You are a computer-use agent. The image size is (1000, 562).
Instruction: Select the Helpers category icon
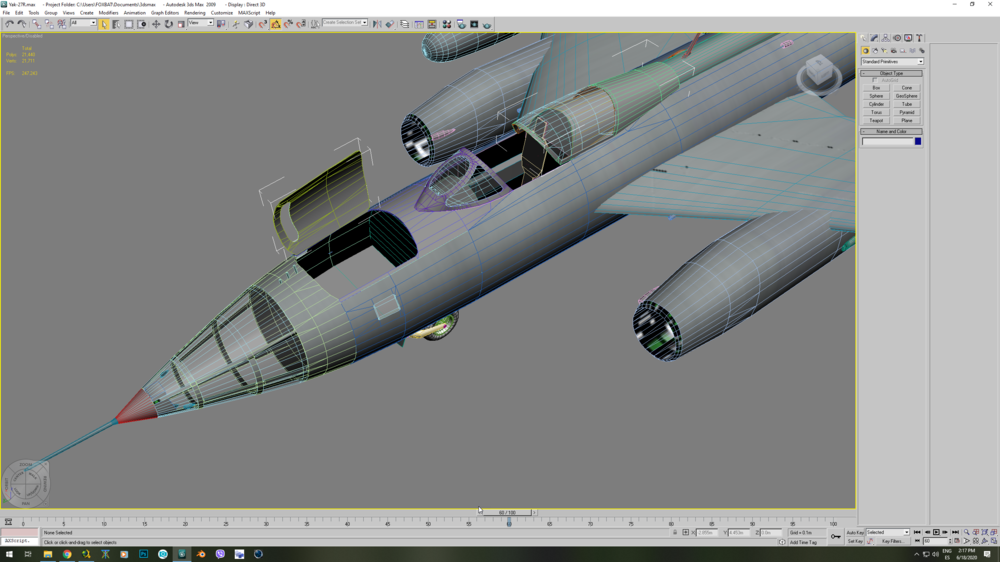coord(903,51)
